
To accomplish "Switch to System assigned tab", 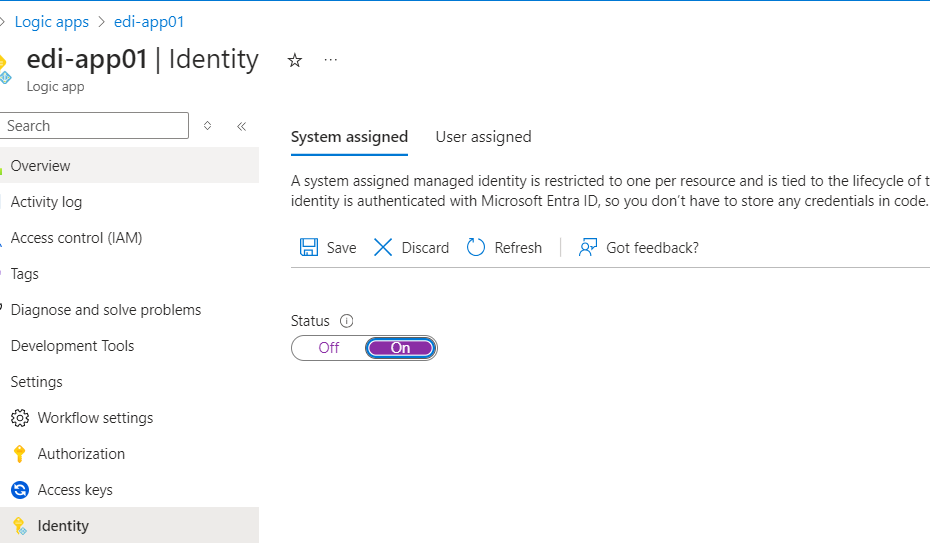I will tap(349, 137).
